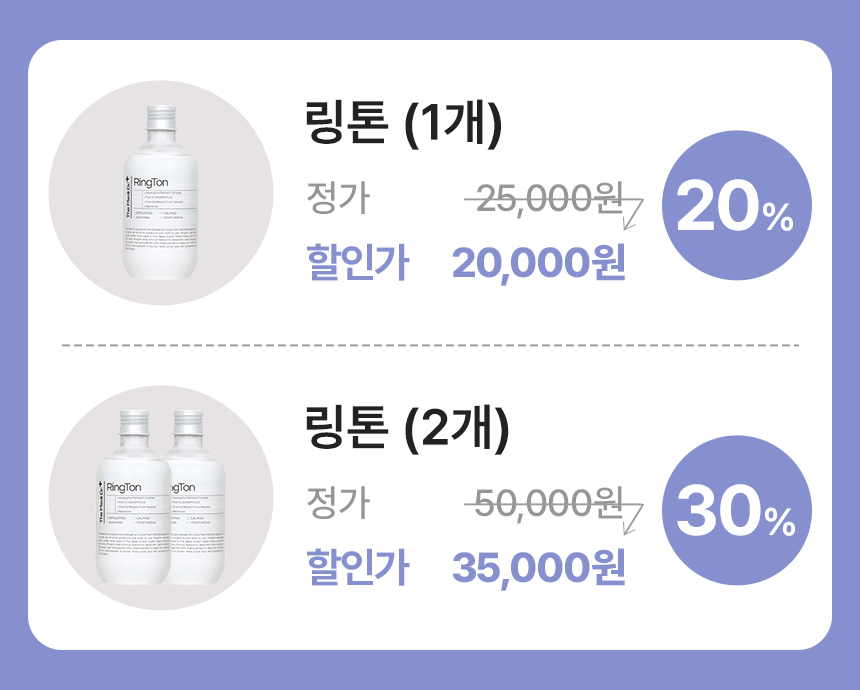
Task: Select the 링톤 (1개) product title
Action: [402, 125]
